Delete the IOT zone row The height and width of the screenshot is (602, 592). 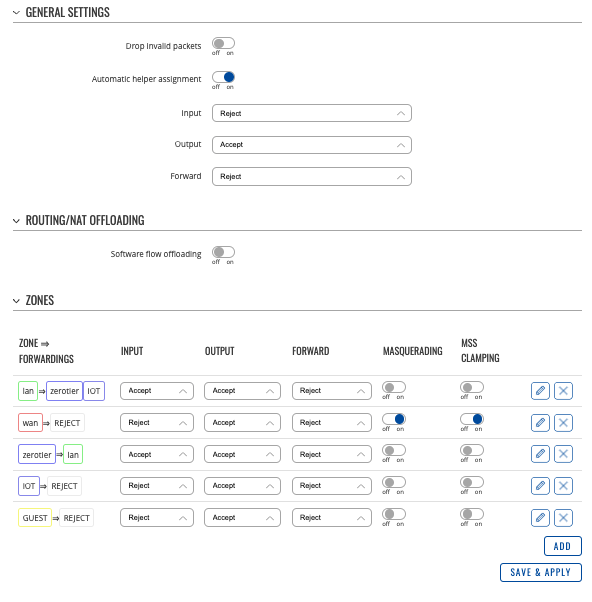tap(563, 486)
